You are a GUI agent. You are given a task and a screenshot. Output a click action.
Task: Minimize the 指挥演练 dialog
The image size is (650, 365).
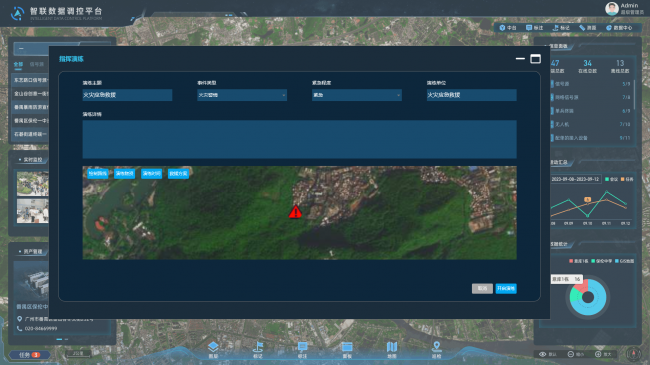520,59
